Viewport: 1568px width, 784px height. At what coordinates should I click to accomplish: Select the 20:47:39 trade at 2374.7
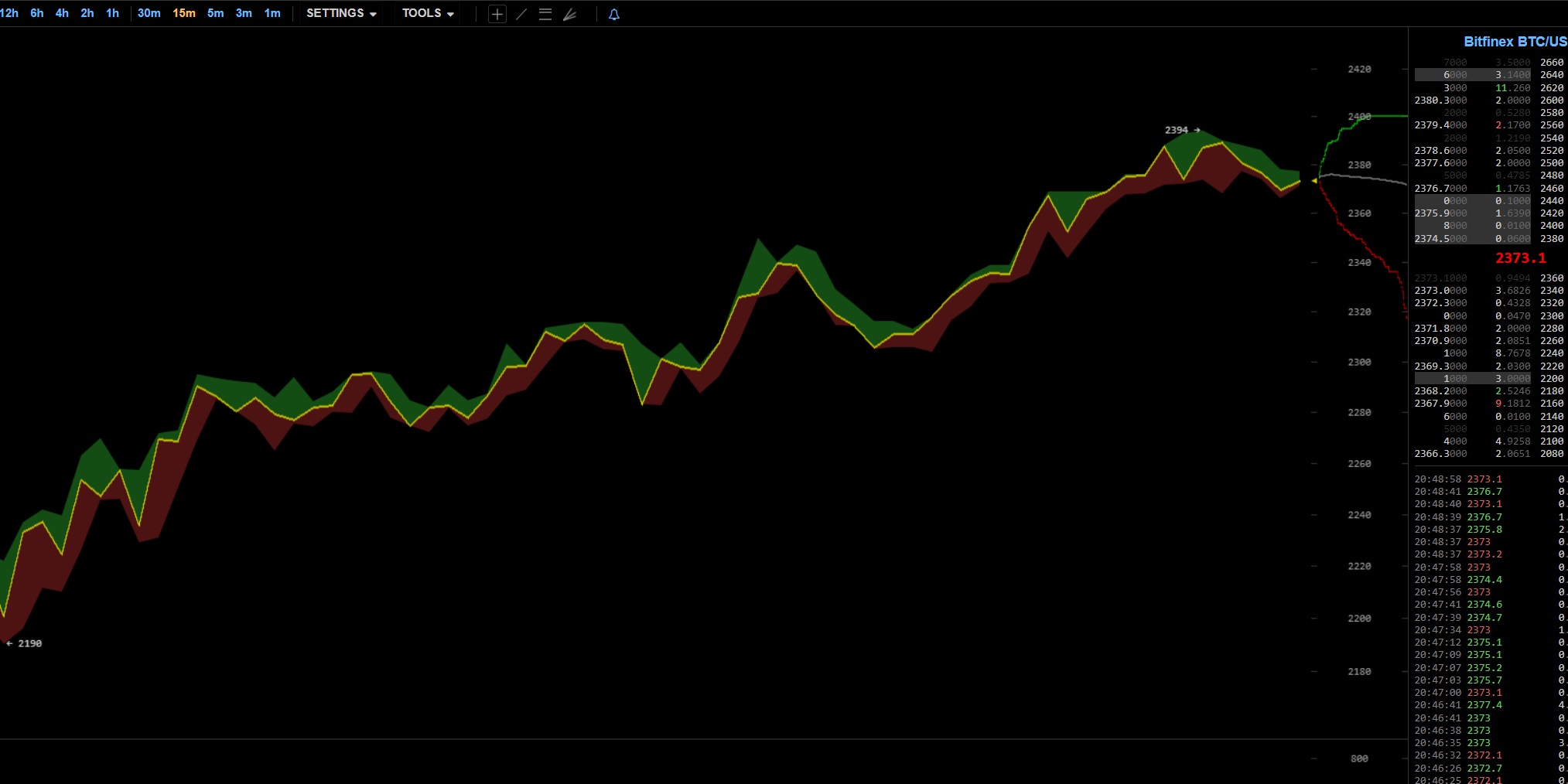[x=1491, y=618]
